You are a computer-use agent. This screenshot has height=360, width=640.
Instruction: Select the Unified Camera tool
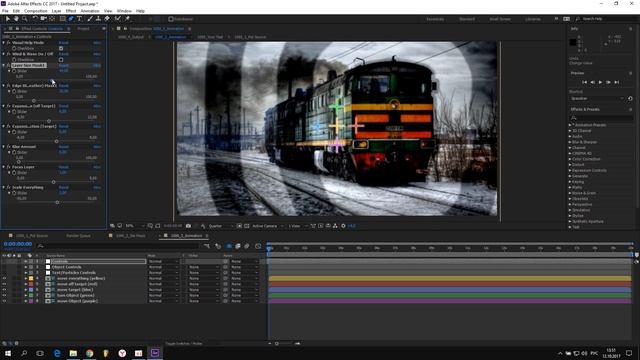coord(43,19)
